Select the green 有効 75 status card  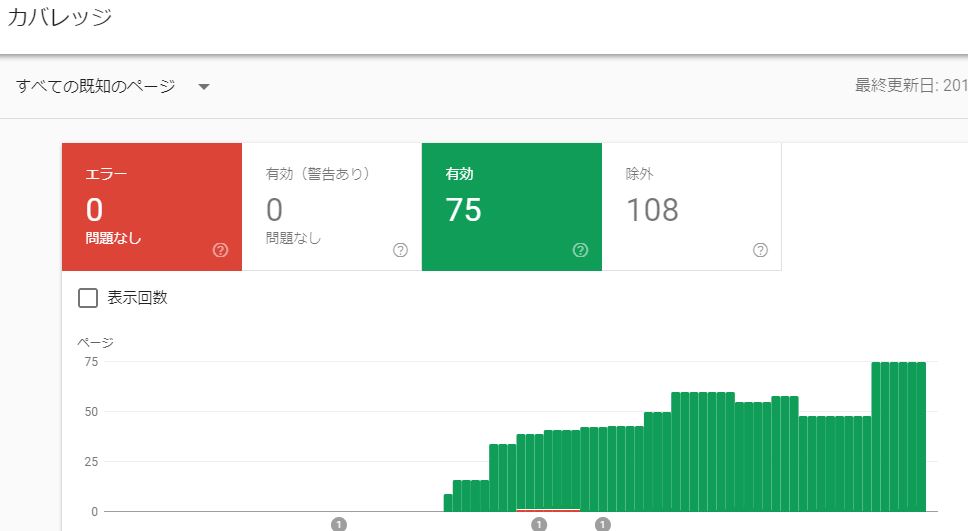click(x=512, y=207)
